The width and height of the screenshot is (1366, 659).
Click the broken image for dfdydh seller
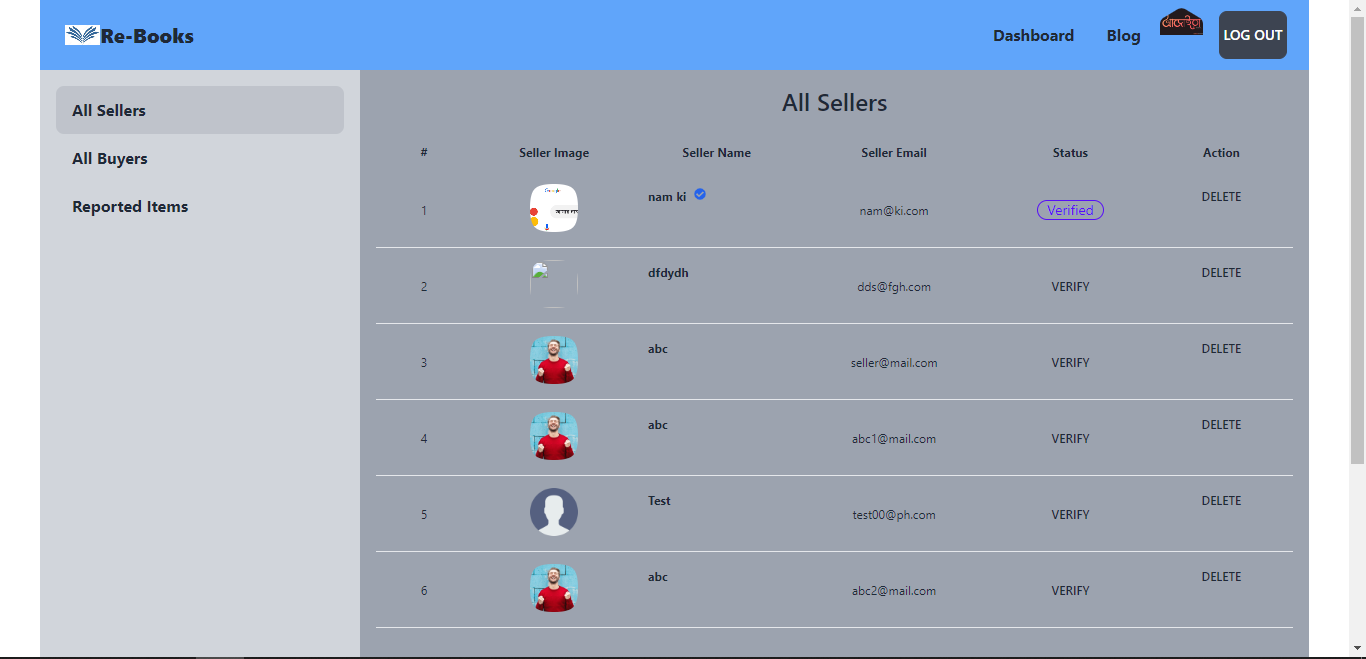coord(554,284)
